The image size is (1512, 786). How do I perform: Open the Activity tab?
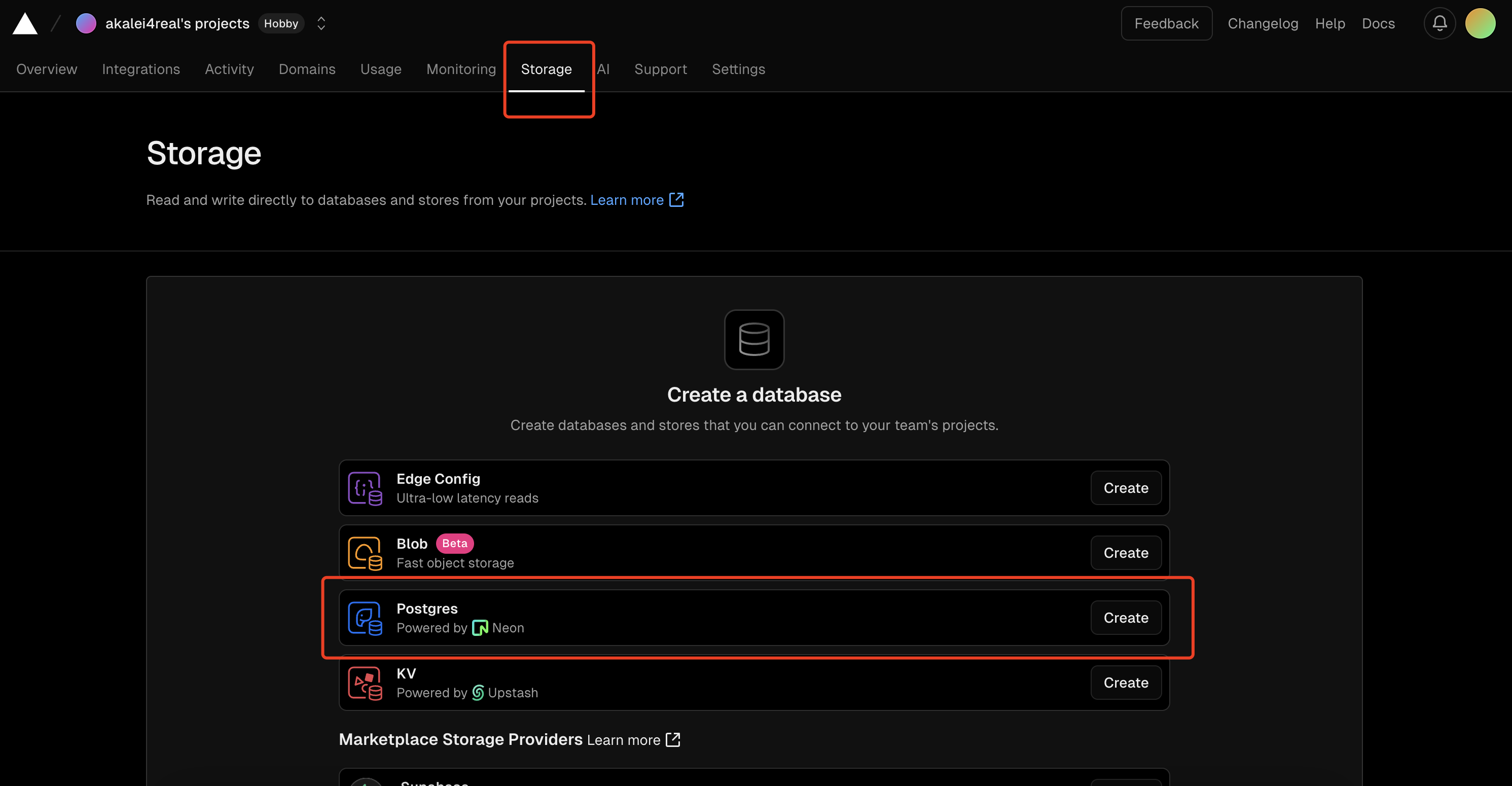click(x=230, y=69)
